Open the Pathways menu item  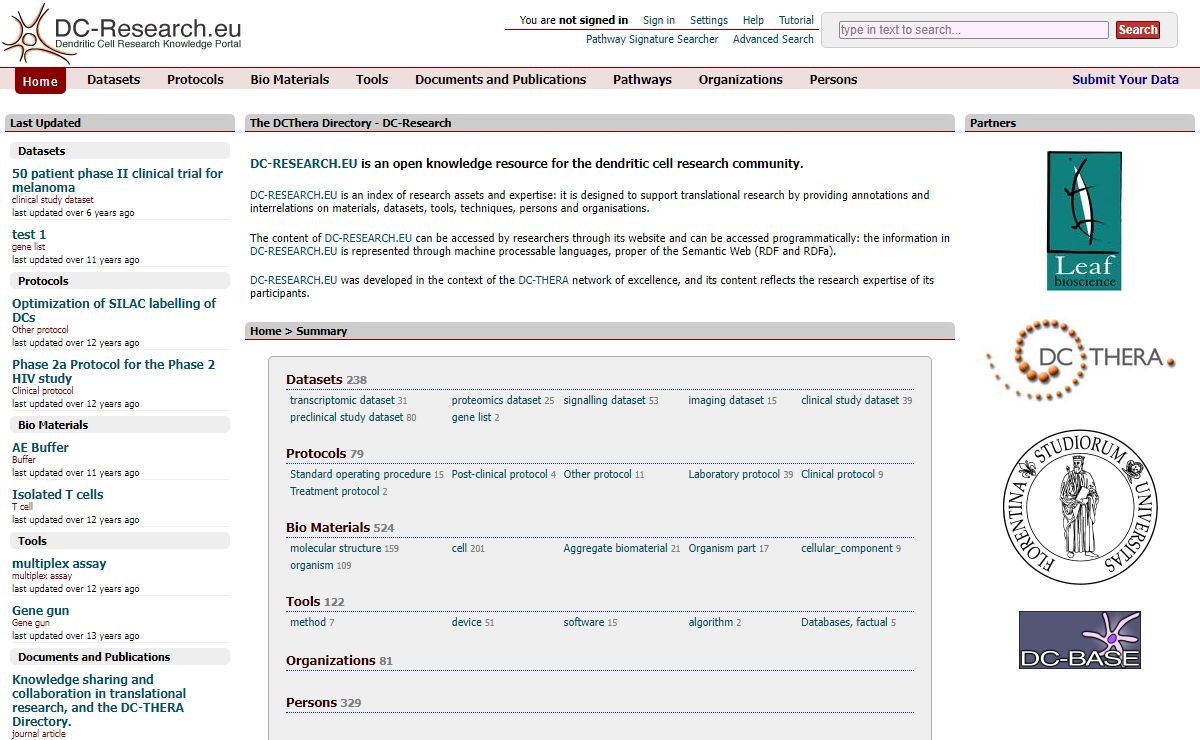642,80
